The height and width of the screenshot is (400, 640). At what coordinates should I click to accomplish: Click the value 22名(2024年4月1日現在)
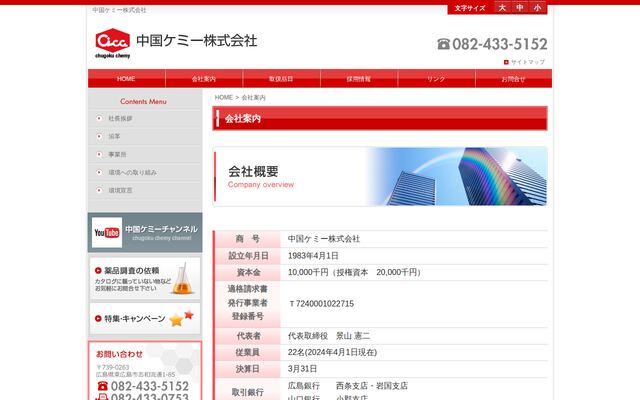[332, 352]
